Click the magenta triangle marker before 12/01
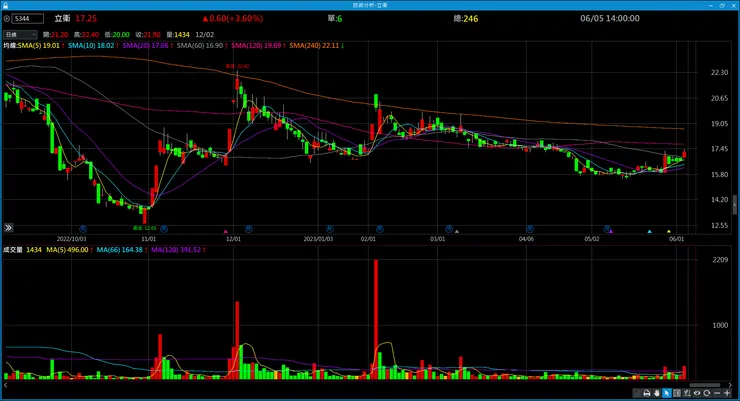Screen dimensions: 740x401 coord(226,232)
